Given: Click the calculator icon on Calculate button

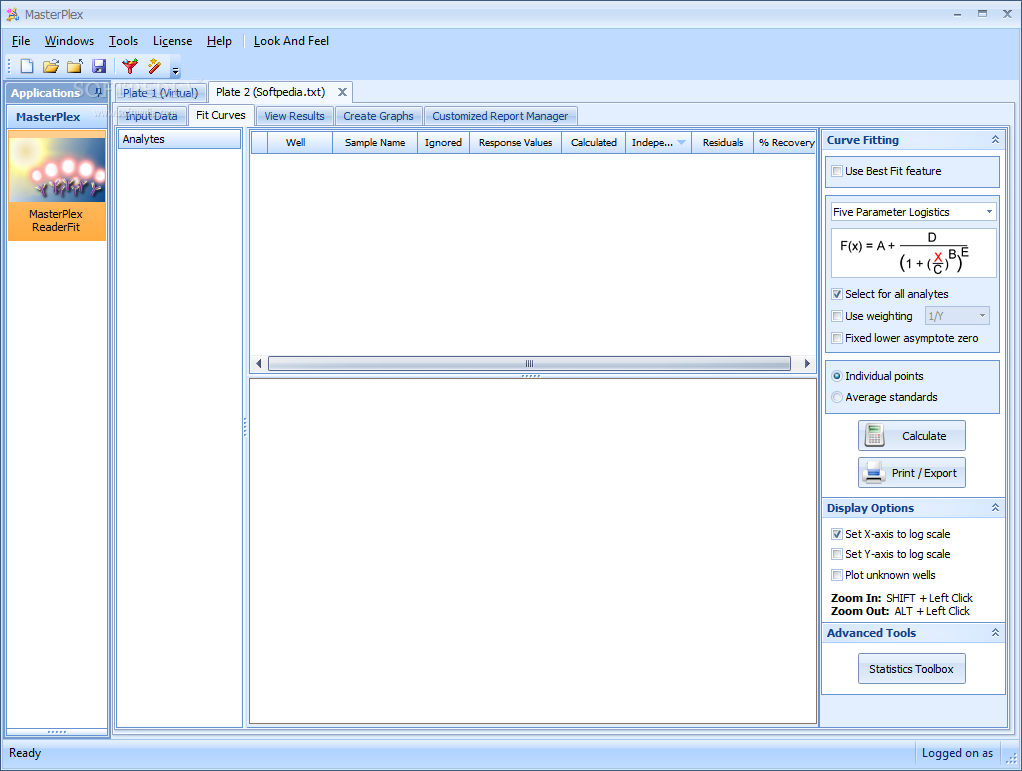Looking at the screenshot, I should pos(874,435).
